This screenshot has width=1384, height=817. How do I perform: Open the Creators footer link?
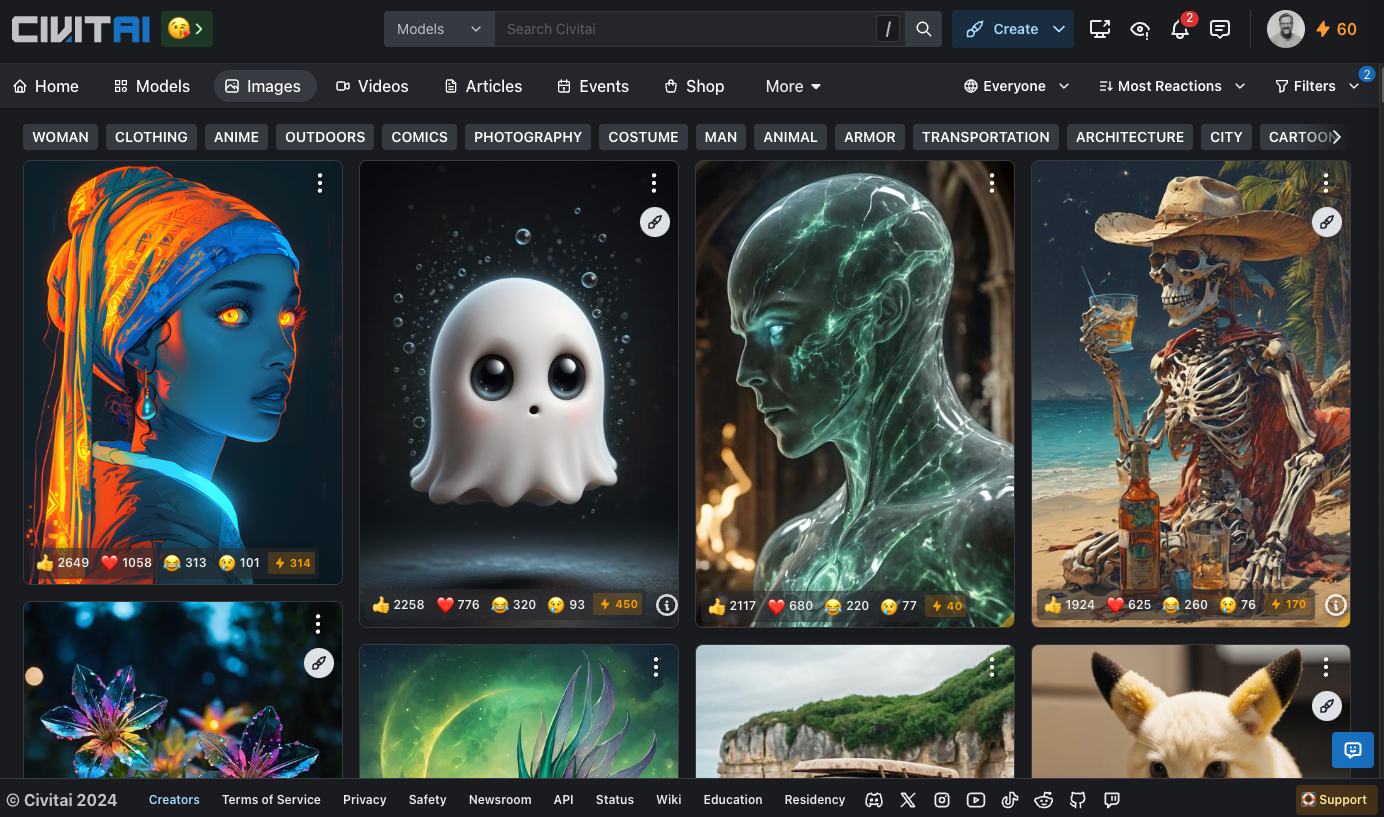(174, 800)
